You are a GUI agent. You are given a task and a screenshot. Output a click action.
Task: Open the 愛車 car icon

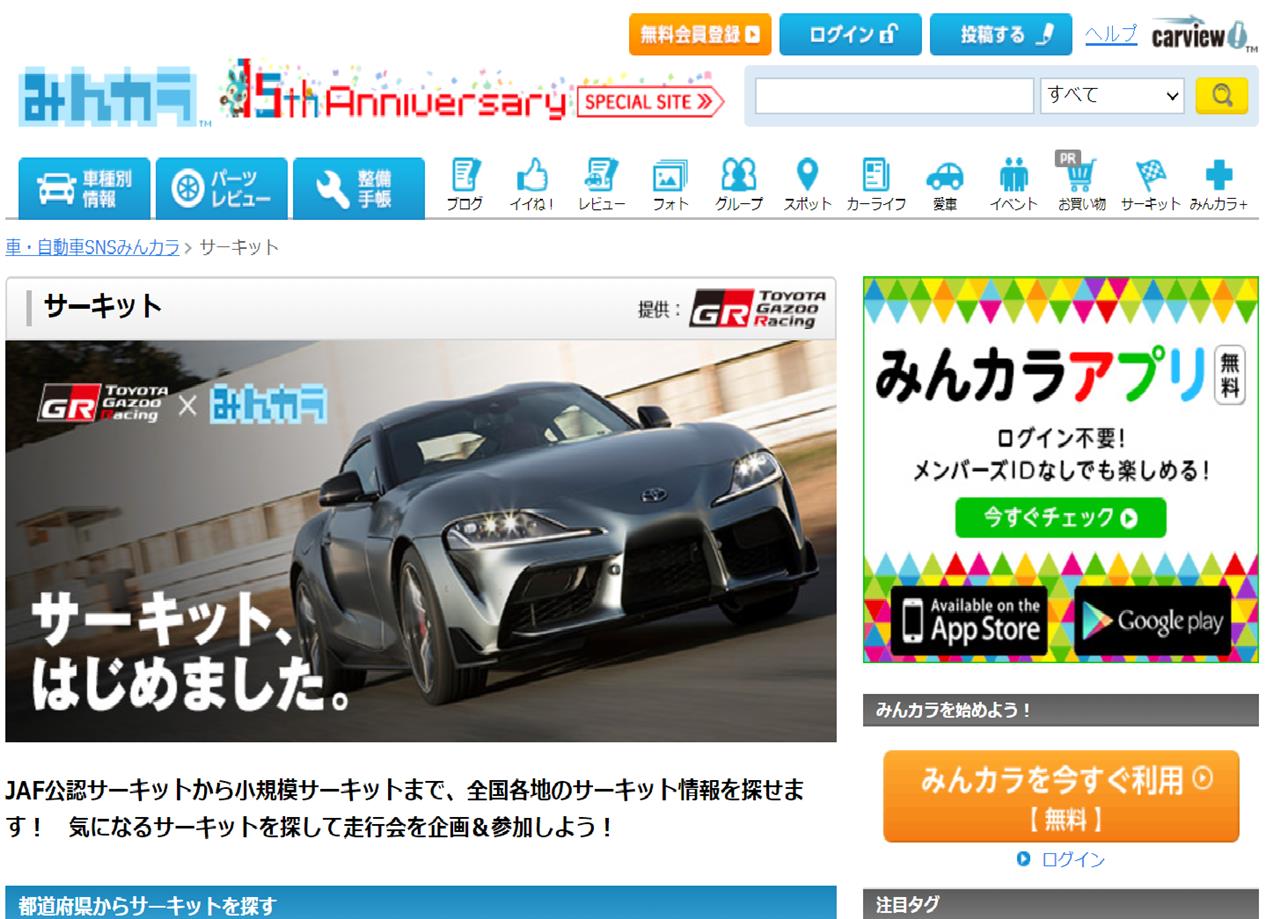944,186
